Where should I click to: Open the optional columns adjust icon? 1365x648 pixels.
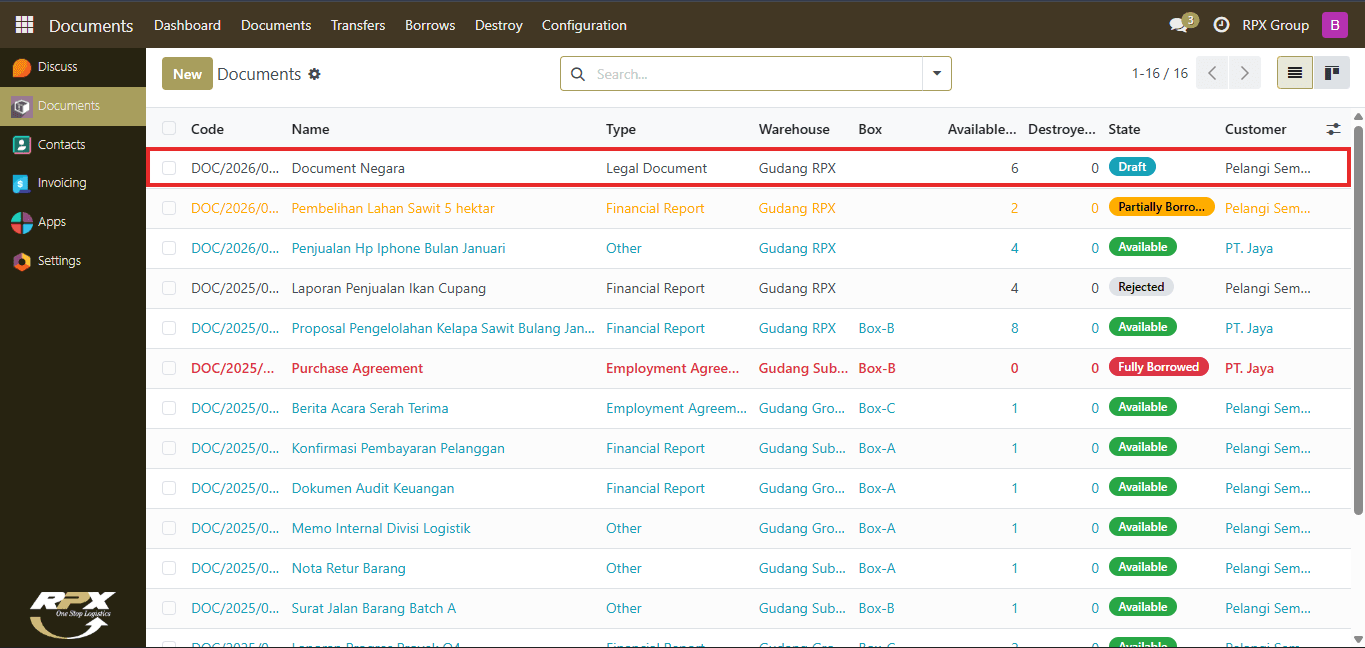(x=1333, y=129)
